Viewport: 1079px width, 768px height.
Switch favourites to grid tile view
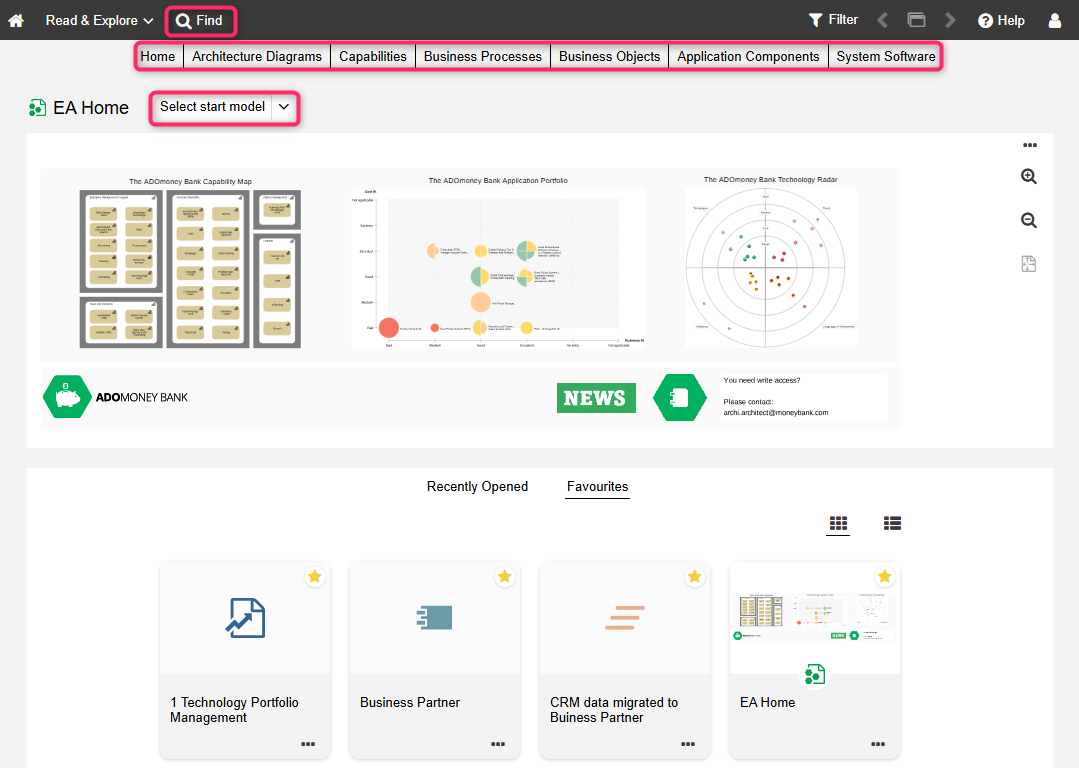click(838, 523)
